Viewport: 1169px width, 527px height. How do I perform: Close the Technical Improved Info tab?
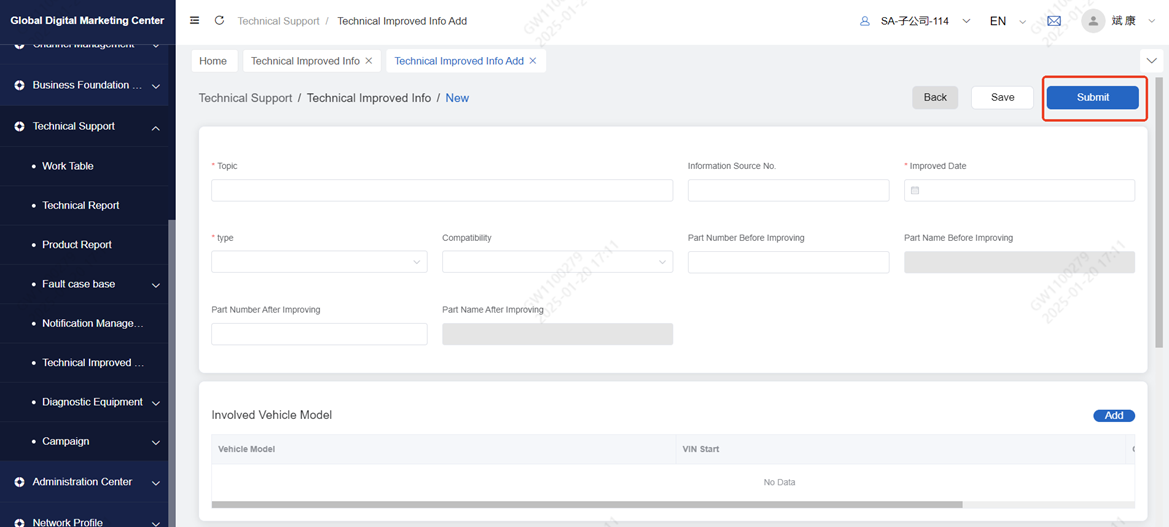point(369,61)
